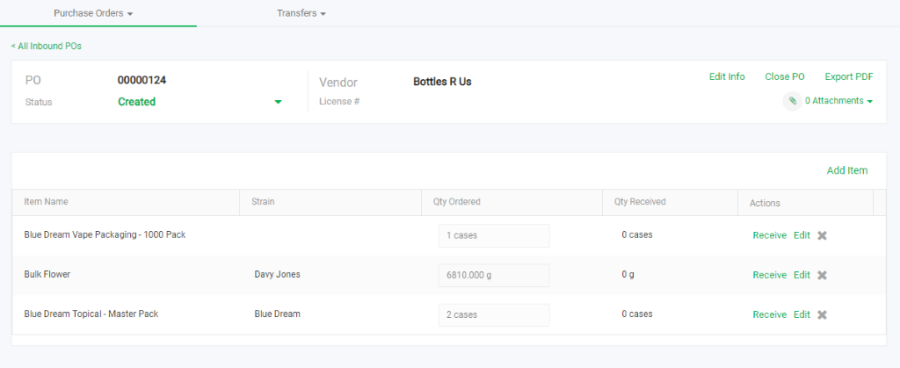Export the PO as PDF
This screenshot has height=368, width=900.
tap(849, 77)
